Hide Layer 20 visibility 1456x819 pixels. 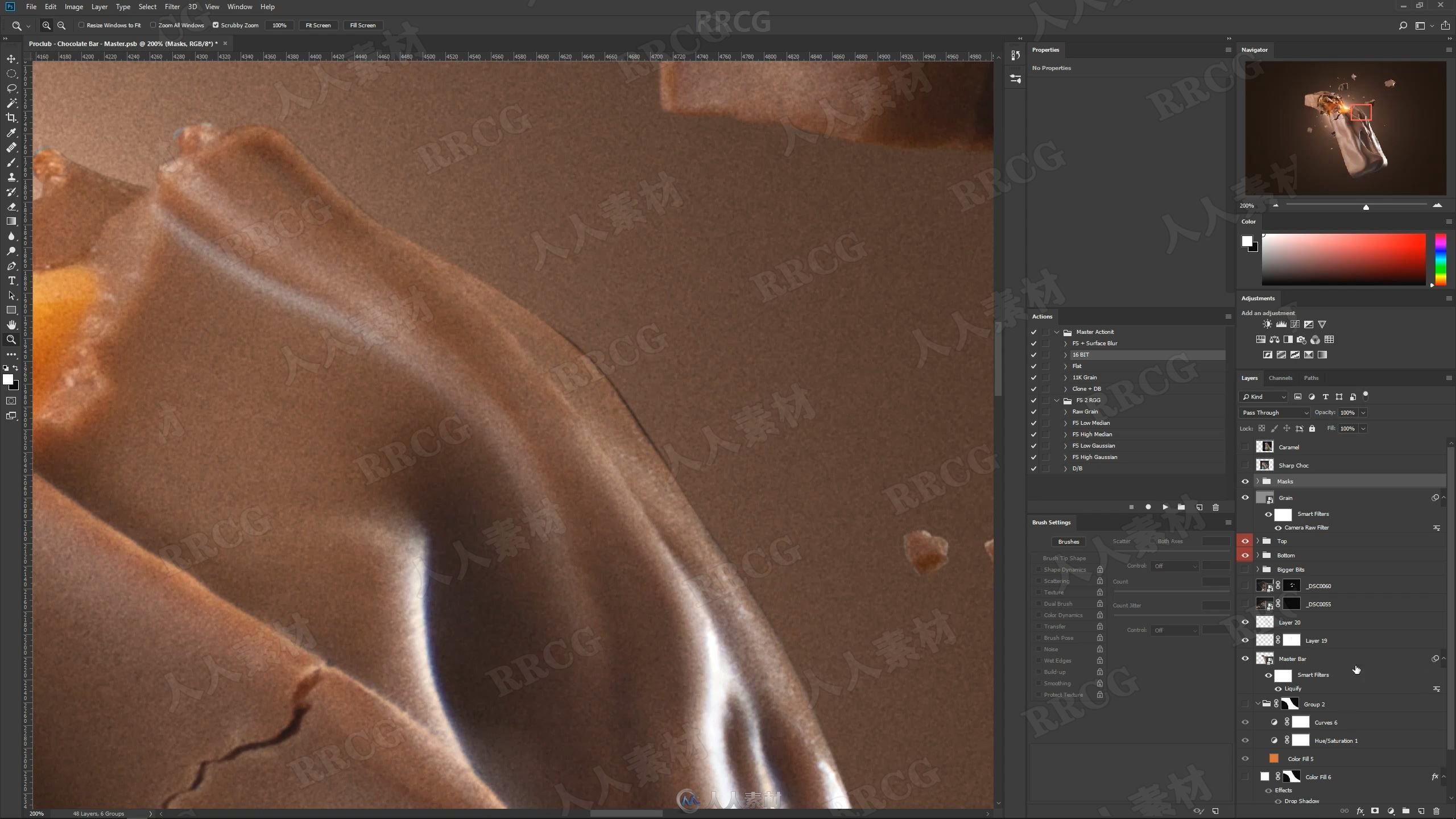(1245, 622)
